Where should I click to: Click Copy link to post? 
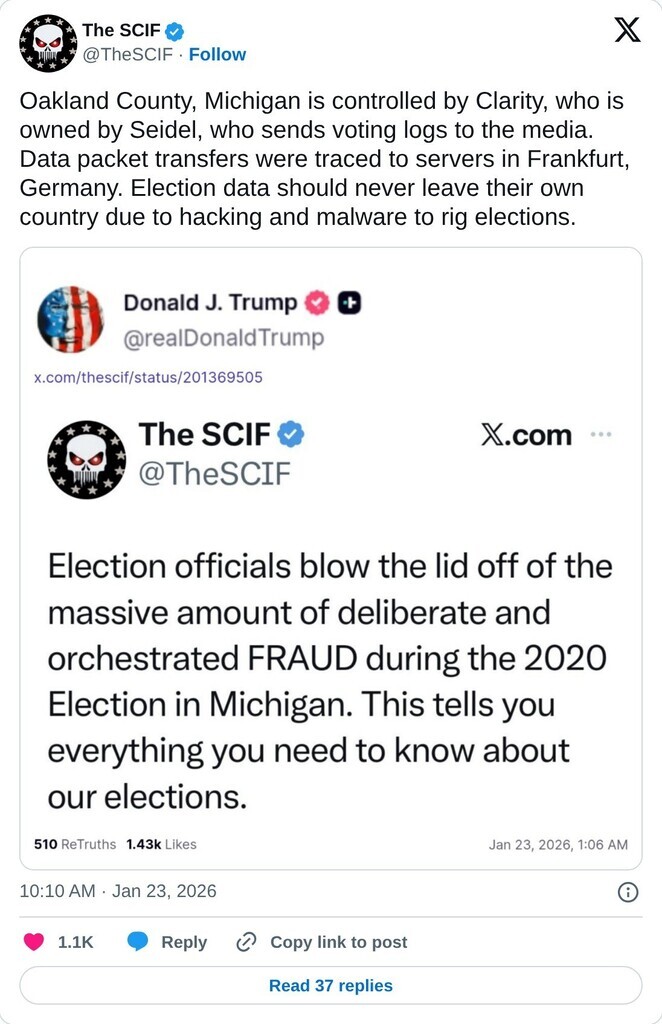[x=338, y=942]
